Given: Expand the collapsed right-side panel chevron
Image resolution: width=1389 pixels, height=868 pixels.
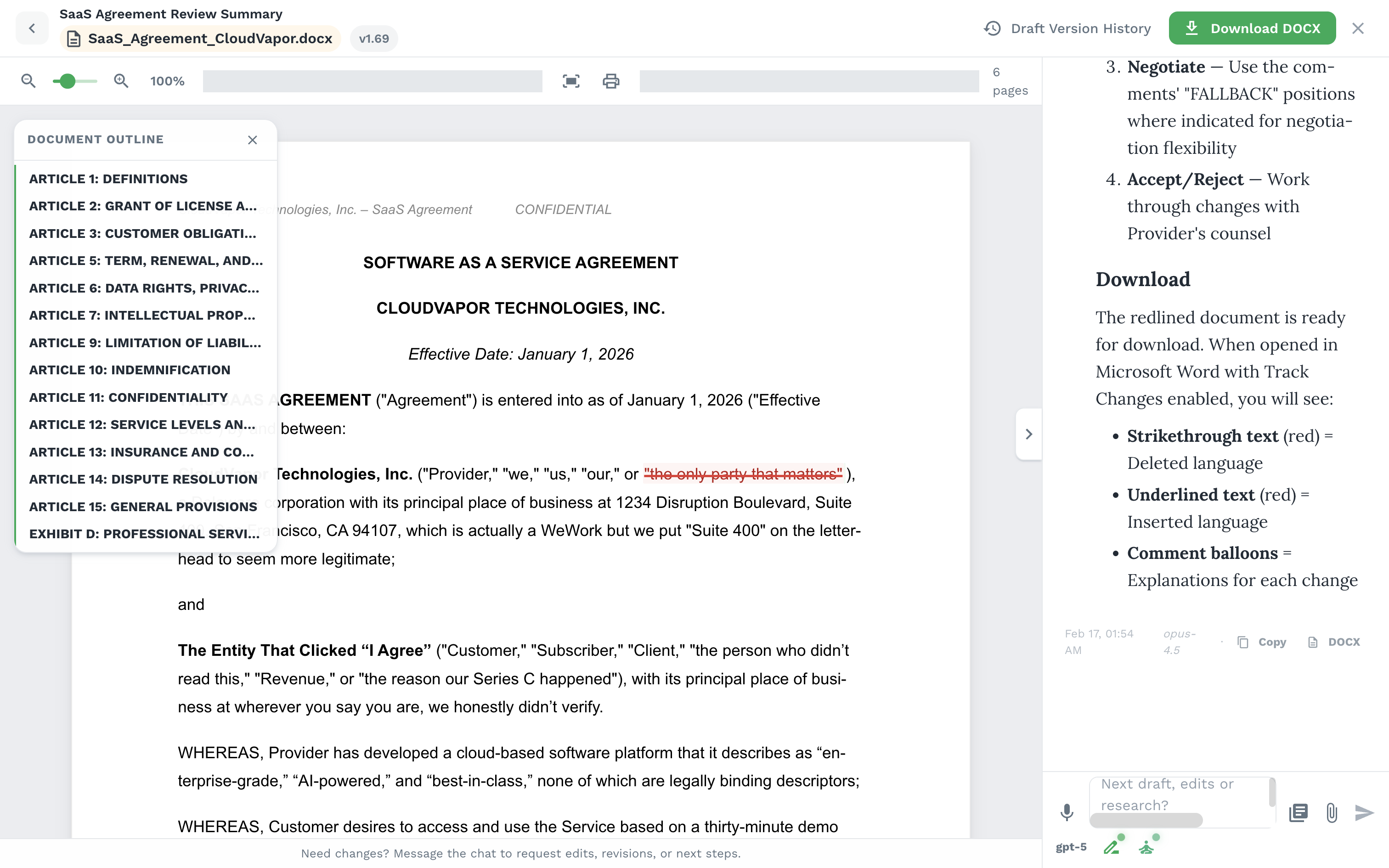Looking at the screenshot, I should 1028,434.
